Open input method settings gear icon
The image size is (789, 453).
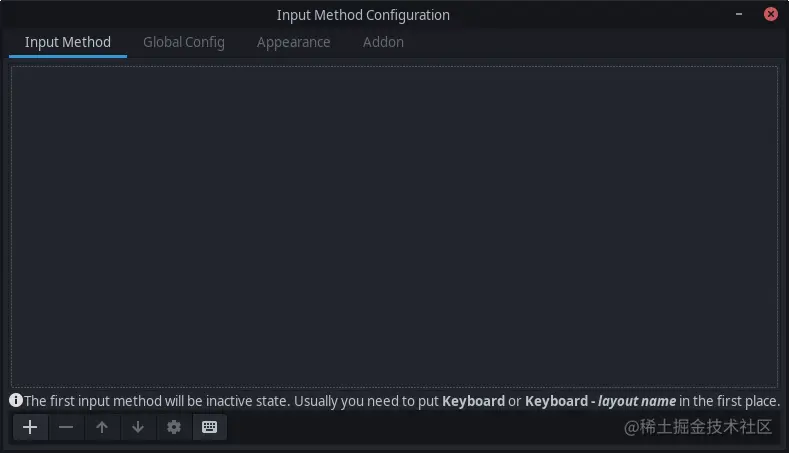pos(174,427)
